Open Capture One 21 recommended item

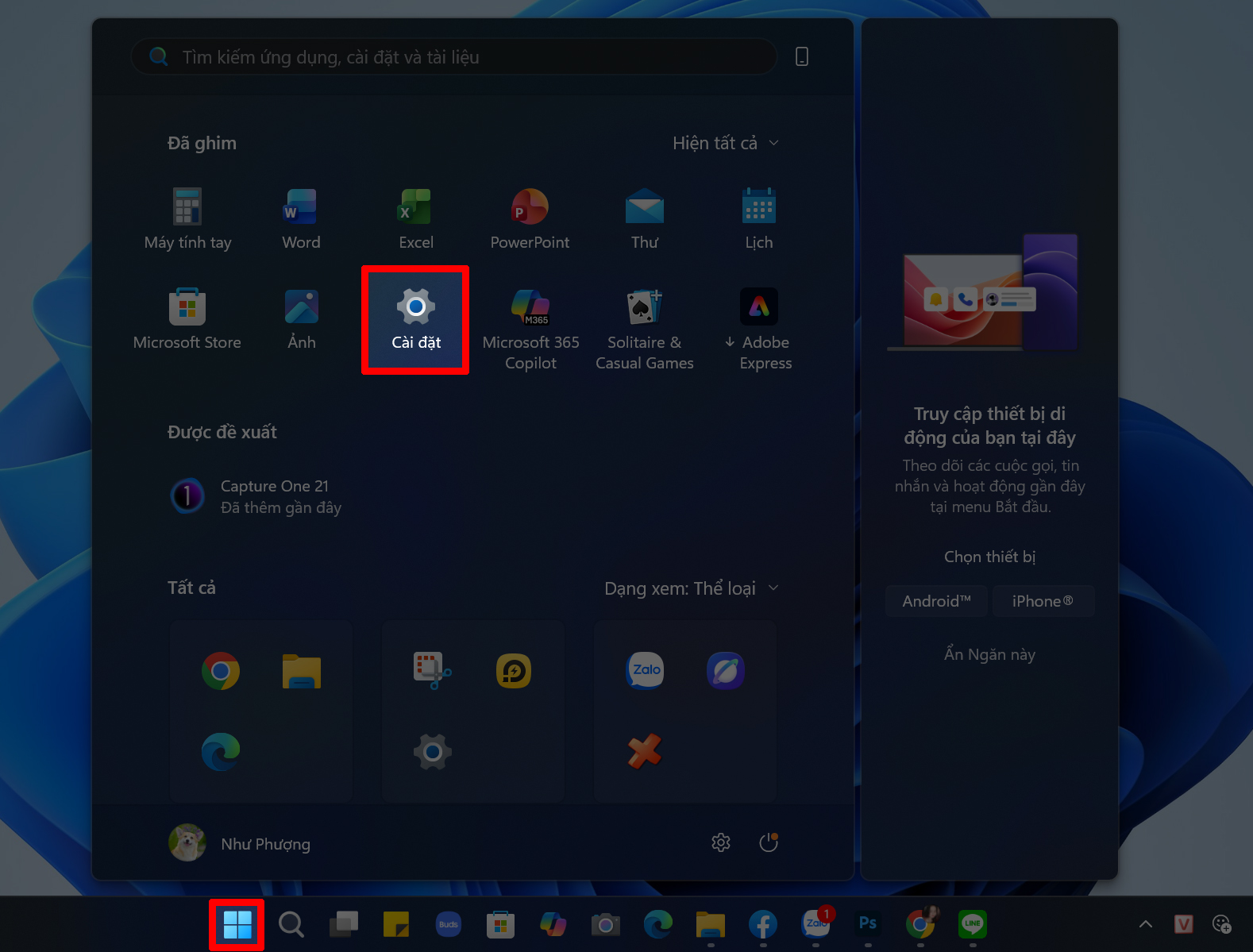[x=256, y=496]
